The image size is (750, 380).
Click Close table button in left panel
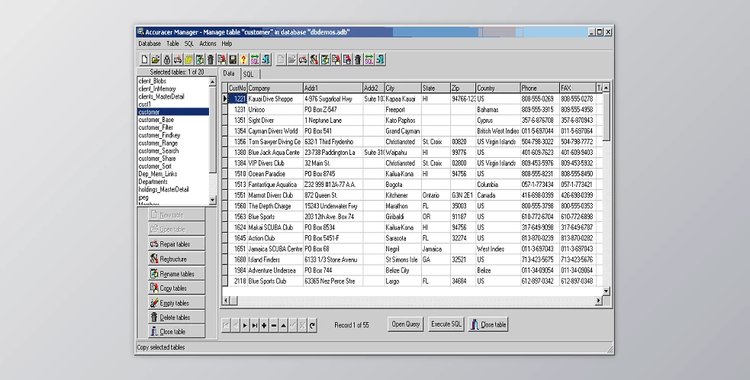[176, 331]
